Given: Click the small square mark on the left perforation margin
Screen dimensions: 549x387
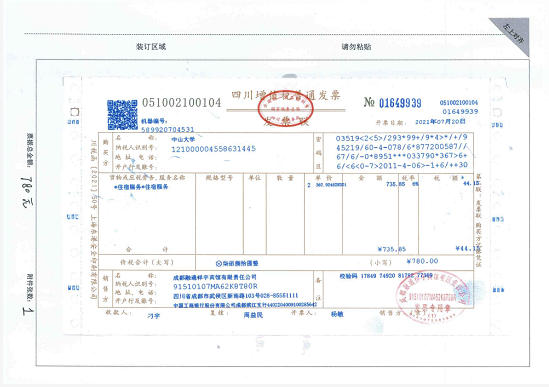Looking at the screenshot, I should (75, 112).
